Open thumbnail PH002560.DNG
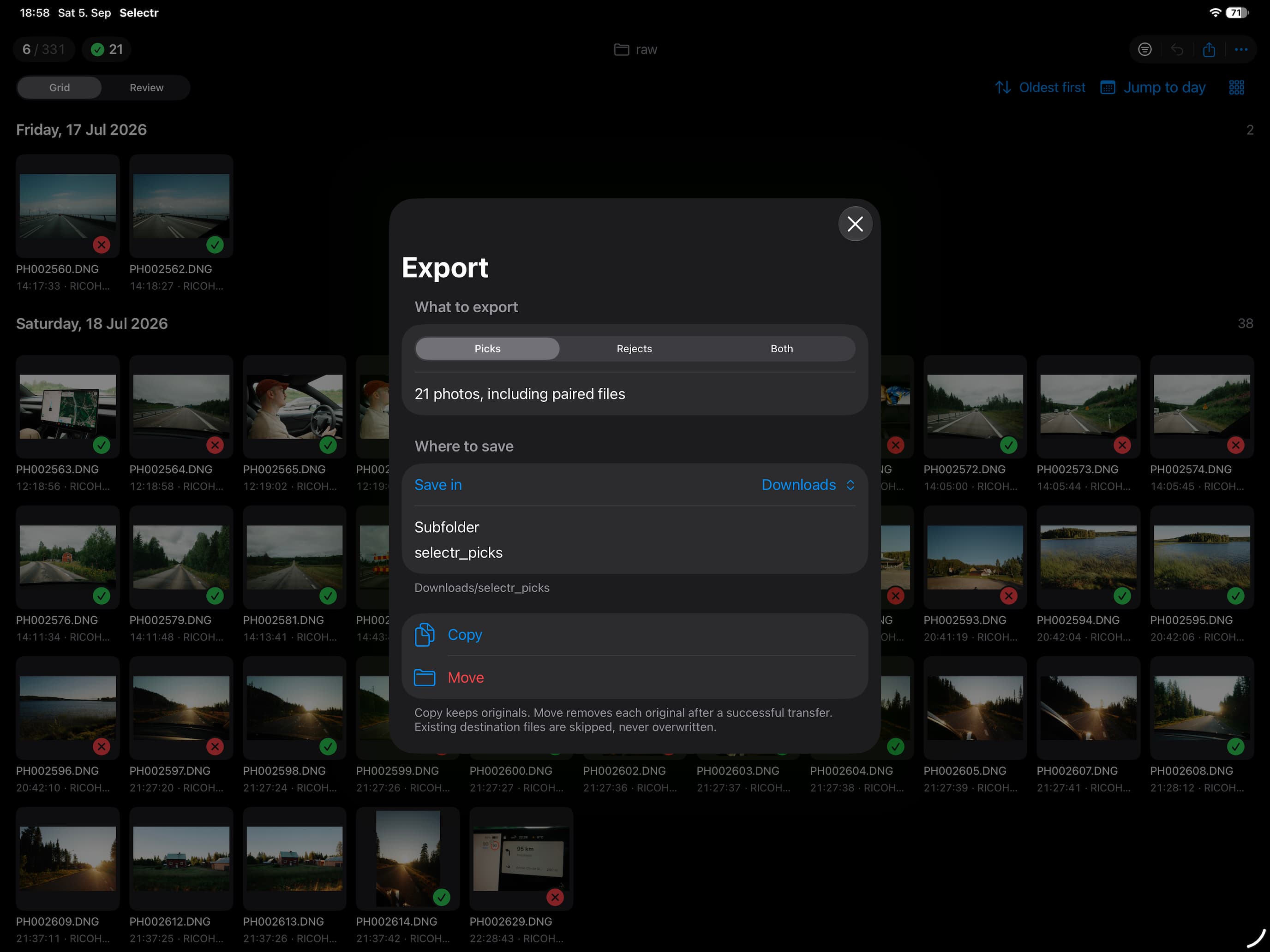This screenshot has width=1270, height=952. (x=68, y=206)
